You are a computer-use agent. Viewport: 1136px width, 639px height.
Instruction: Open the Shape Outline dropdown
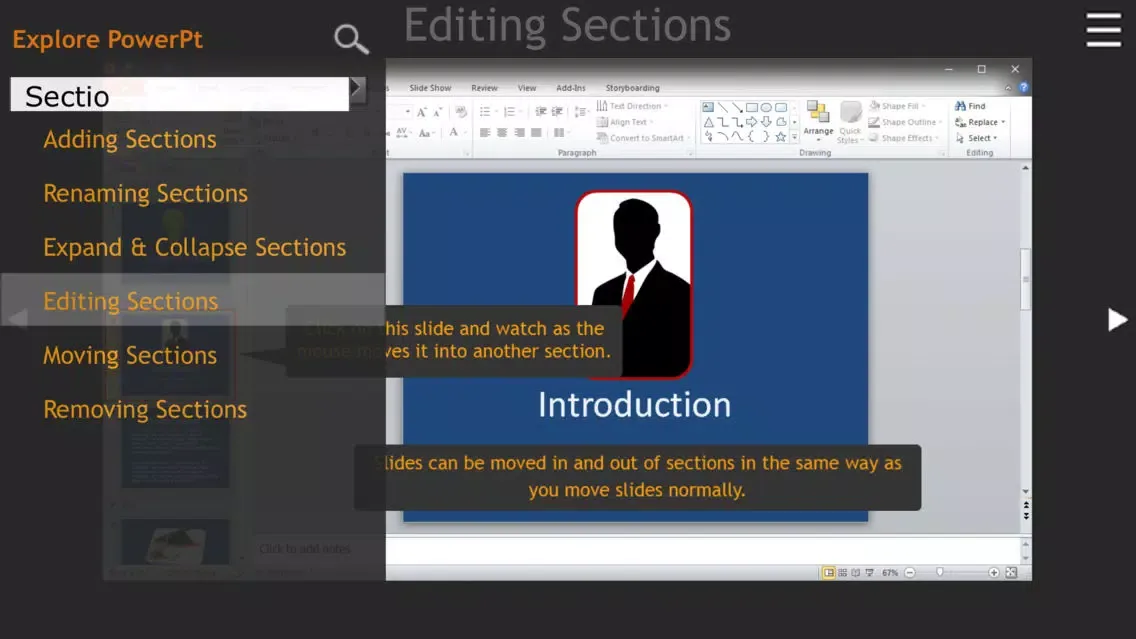[905, 122]
